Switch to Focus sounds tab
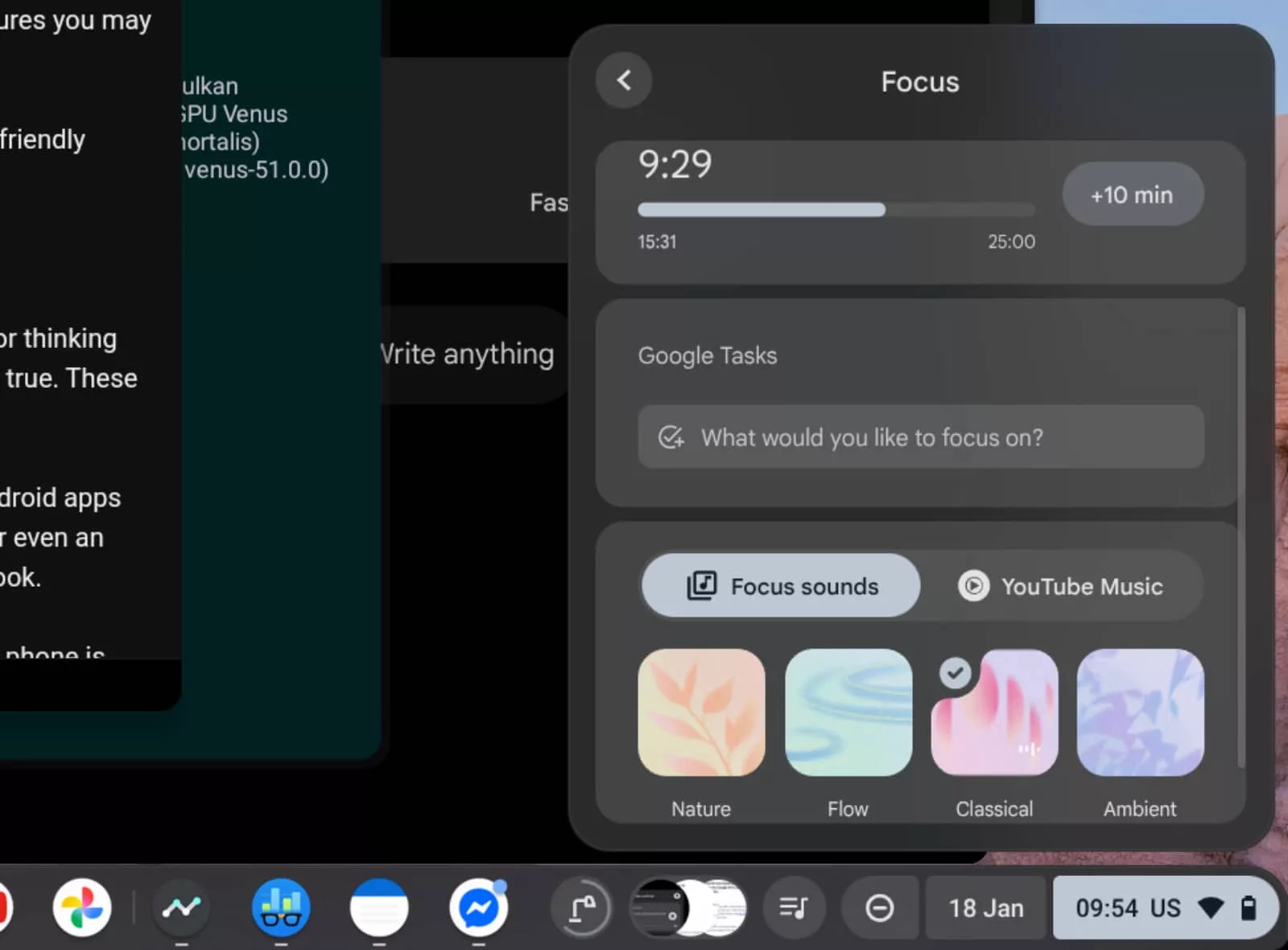The image size is (1288, 950). point(781,586)
